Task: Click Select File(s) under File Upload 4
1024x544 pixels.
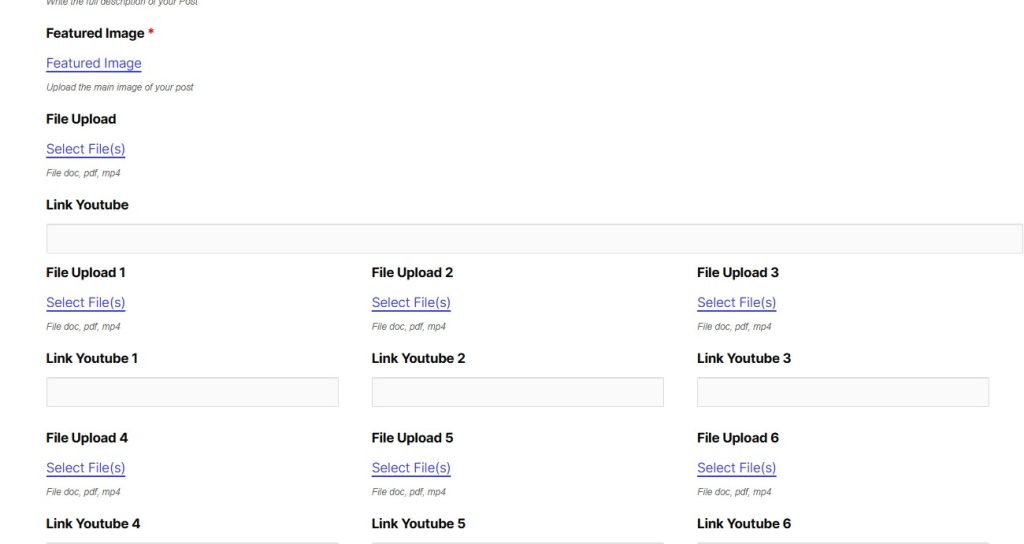Action: 86,468
